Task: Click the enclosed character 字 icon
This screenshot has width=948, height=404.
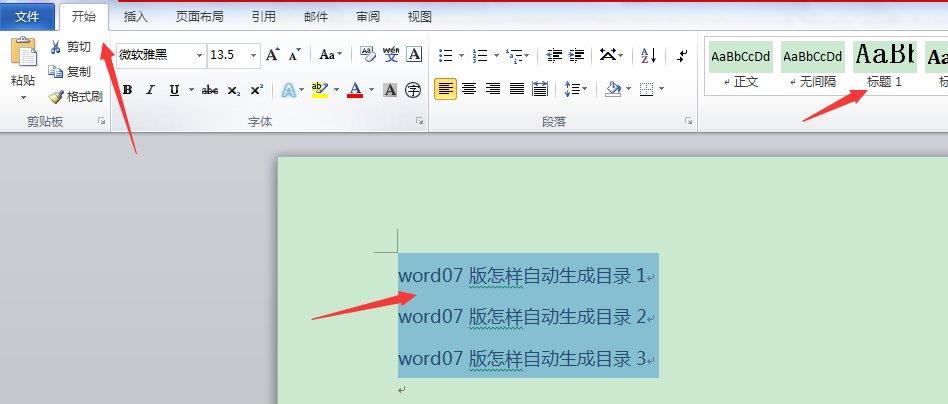Action: pos(413,90)
